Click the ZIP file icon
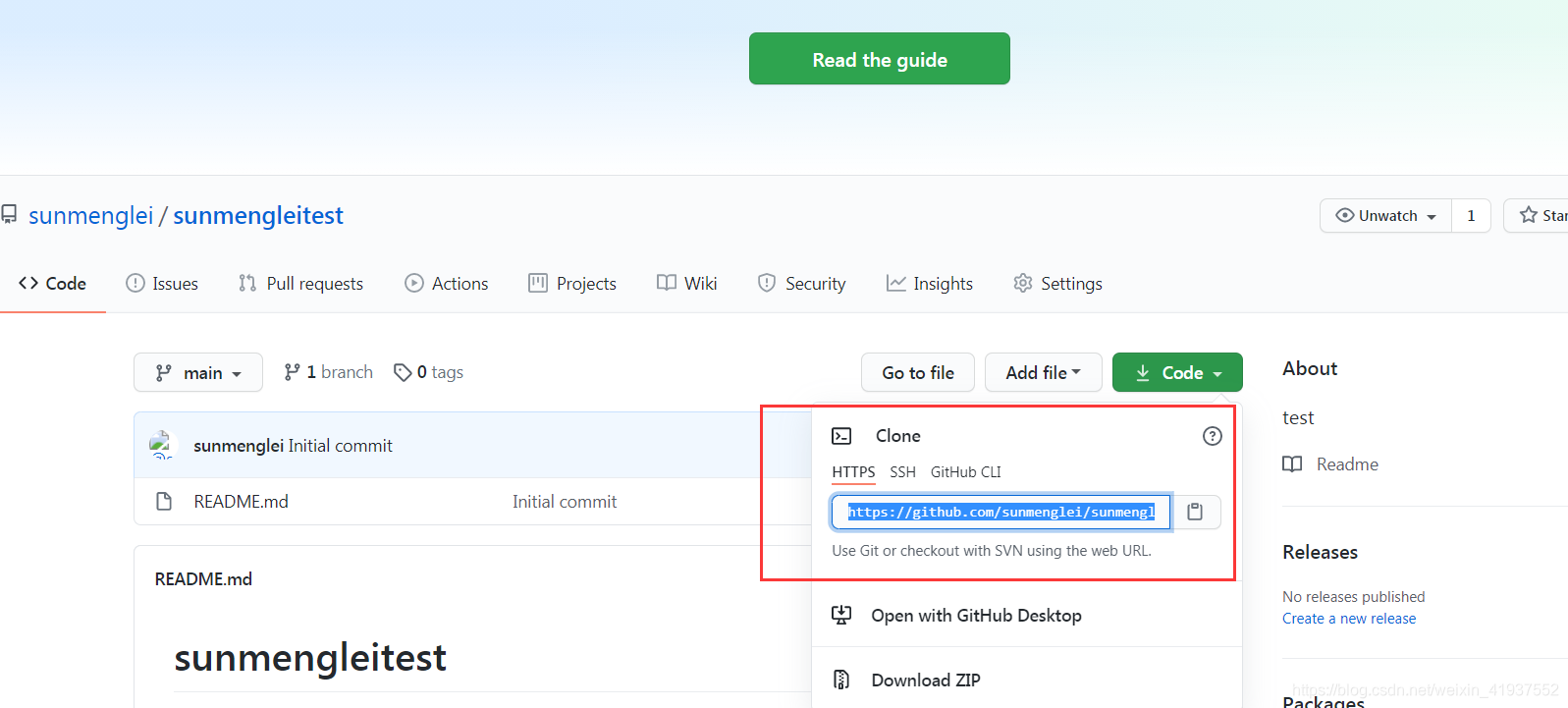Image resolution: width=1568 pixels, height=708 pixels. (841, 680)
